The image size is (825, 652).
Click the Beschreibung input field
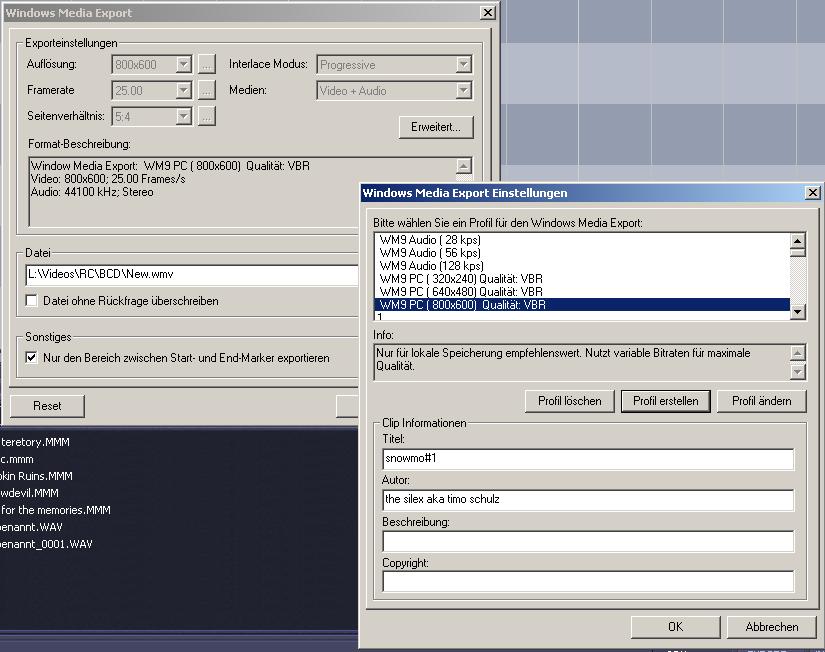click(588, 541)
